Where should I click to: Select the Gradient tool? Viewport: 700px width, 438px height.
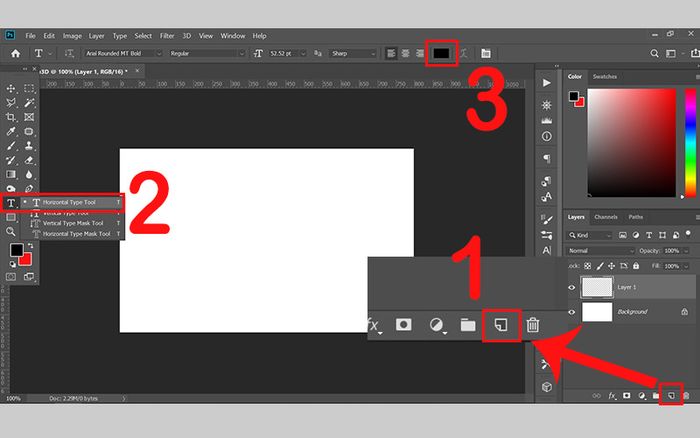click(x=11, y=174)
